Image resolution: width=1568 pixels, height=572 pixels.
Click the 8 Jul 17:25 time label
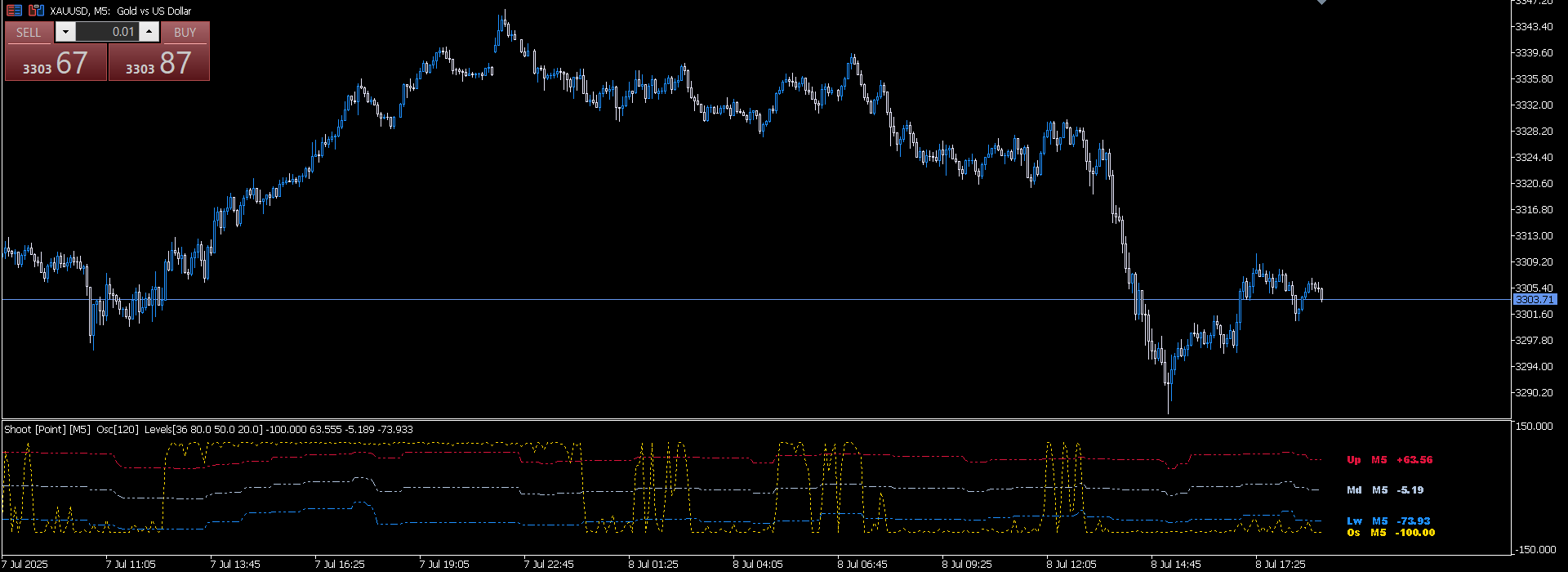tap(1281, 564)
